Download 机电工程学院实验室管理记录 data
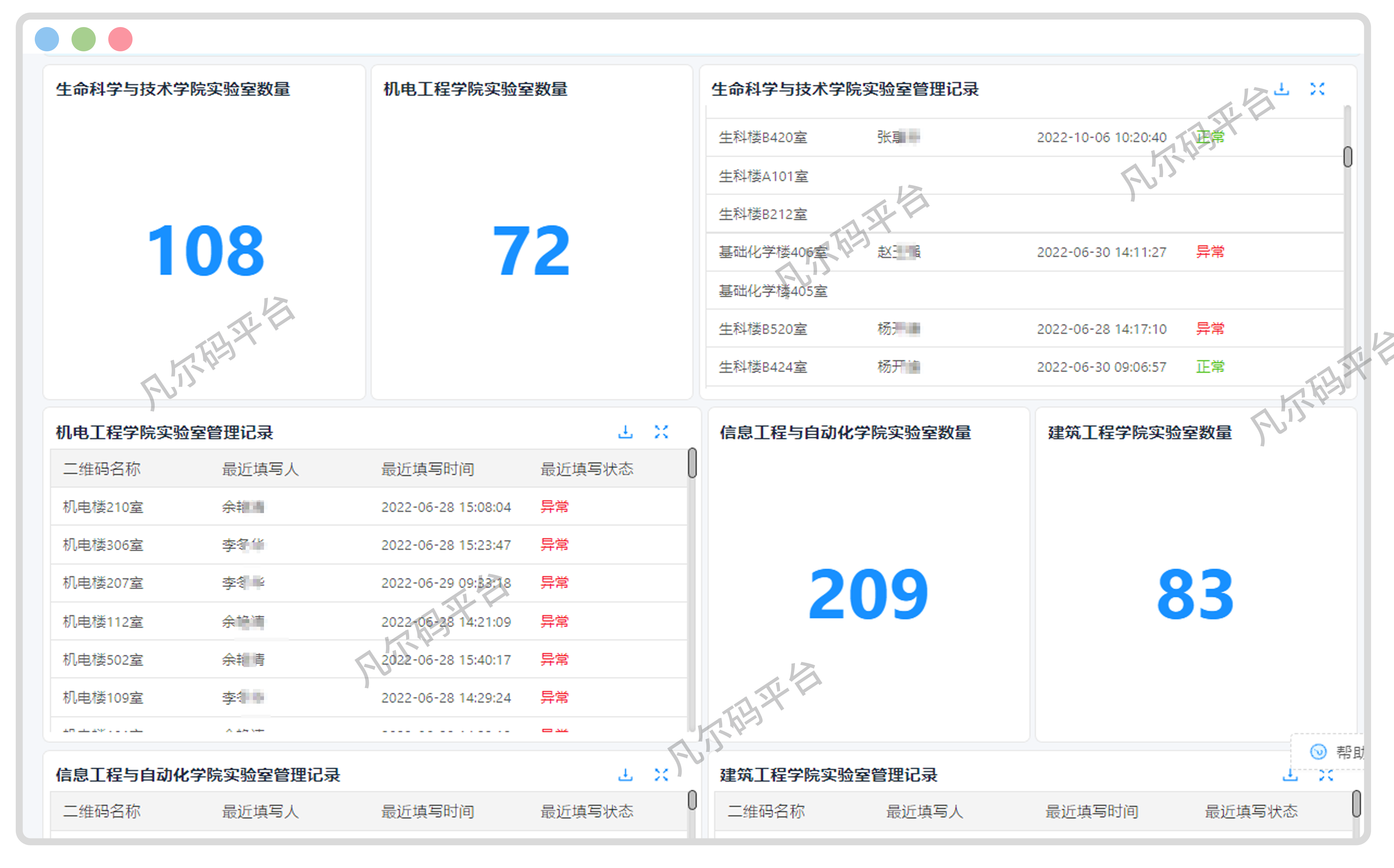The width and height of the screenshot is (1394, 868). pos(625,432)
